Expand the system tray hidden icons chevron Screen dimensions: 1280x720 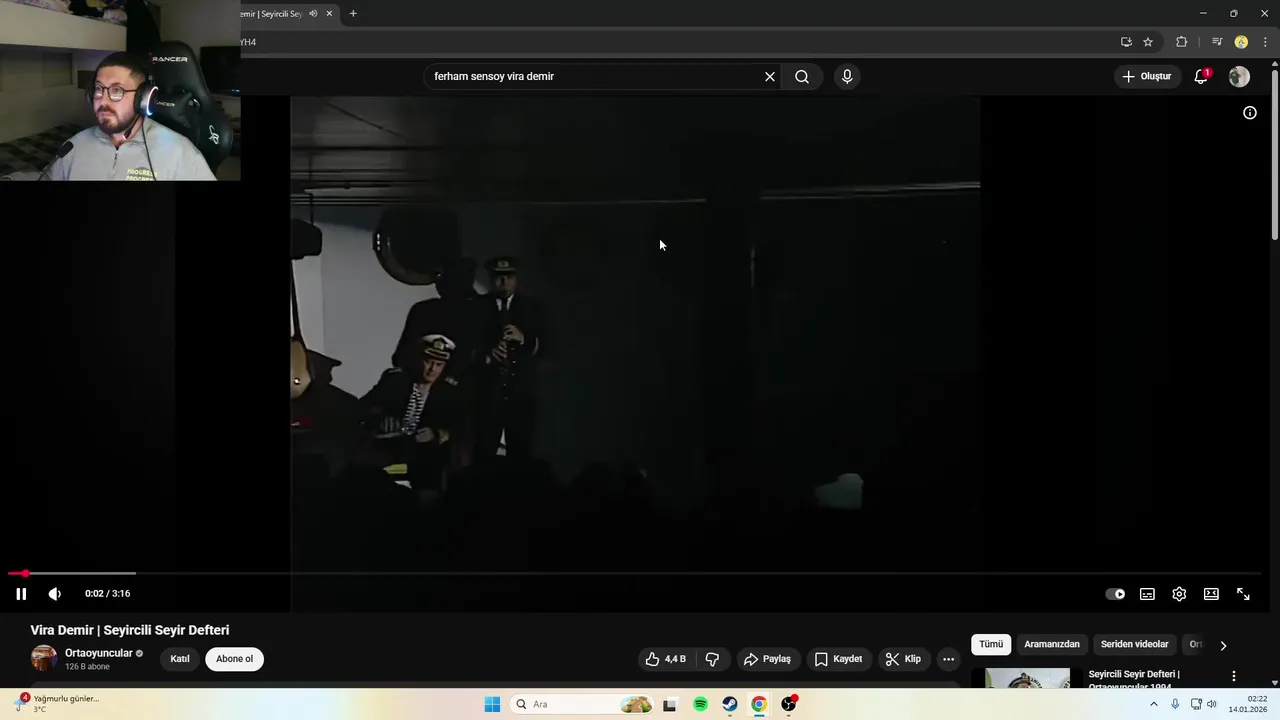(1153, 704)
